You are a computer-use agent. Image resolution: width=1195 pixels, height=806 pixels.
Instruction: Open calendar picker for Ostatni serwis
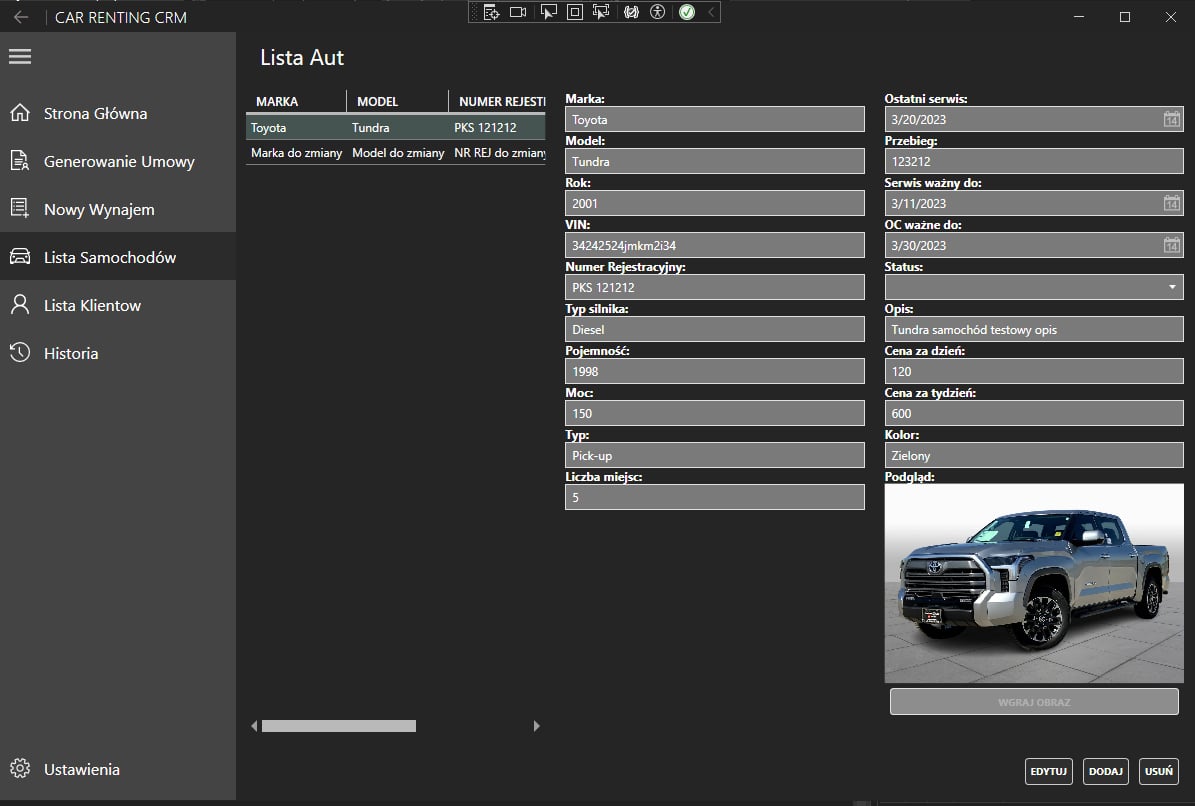[1171, 119]
